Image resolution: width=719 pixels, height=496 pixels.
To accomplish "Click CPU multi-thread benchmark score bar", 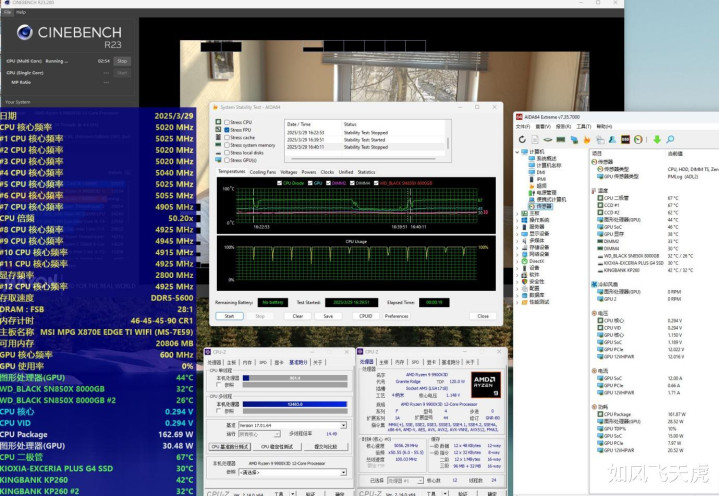I will click(295, 404).
